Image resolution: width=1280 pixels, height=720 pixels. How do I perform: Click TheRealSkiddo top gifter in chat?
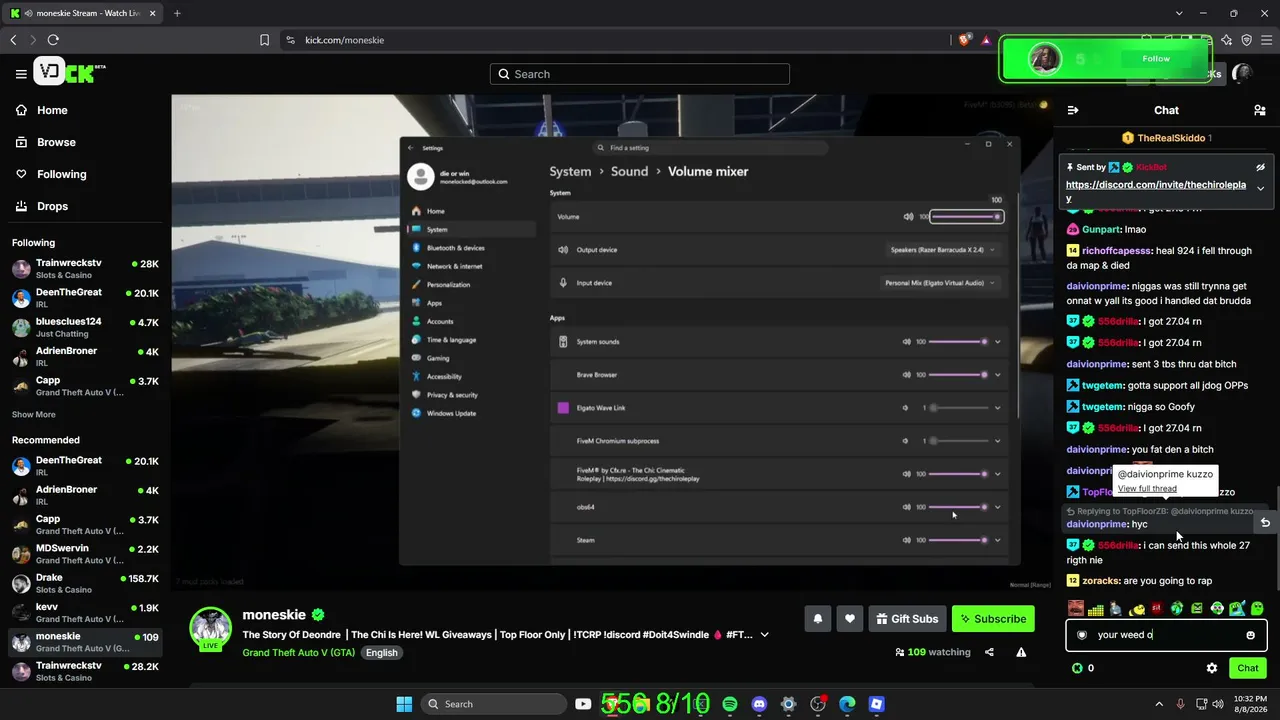tap(1166, 138)
